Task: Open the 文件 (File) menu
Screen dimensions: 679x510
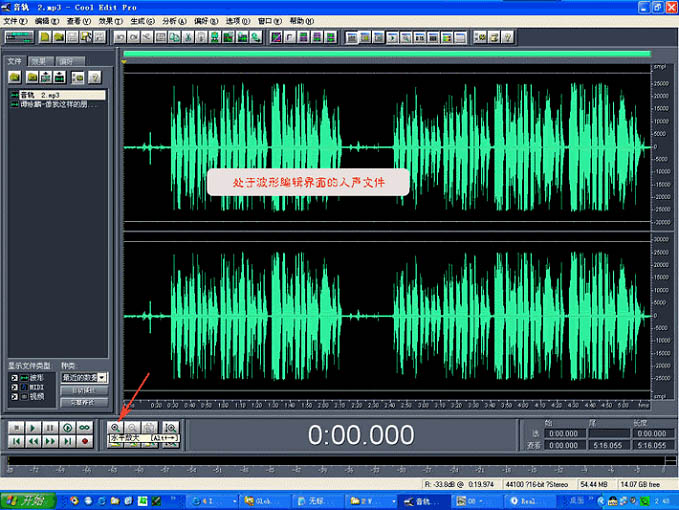Action: [16, 20]
